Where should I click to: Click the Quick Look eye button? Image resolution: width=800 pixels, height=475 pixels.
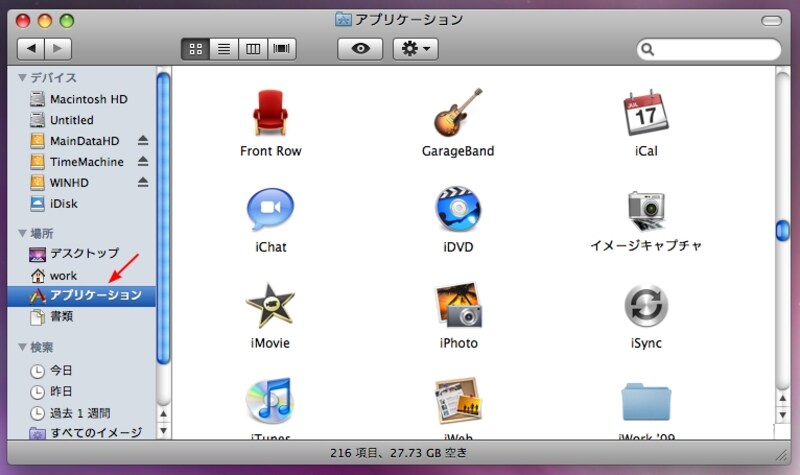(360, 49)
